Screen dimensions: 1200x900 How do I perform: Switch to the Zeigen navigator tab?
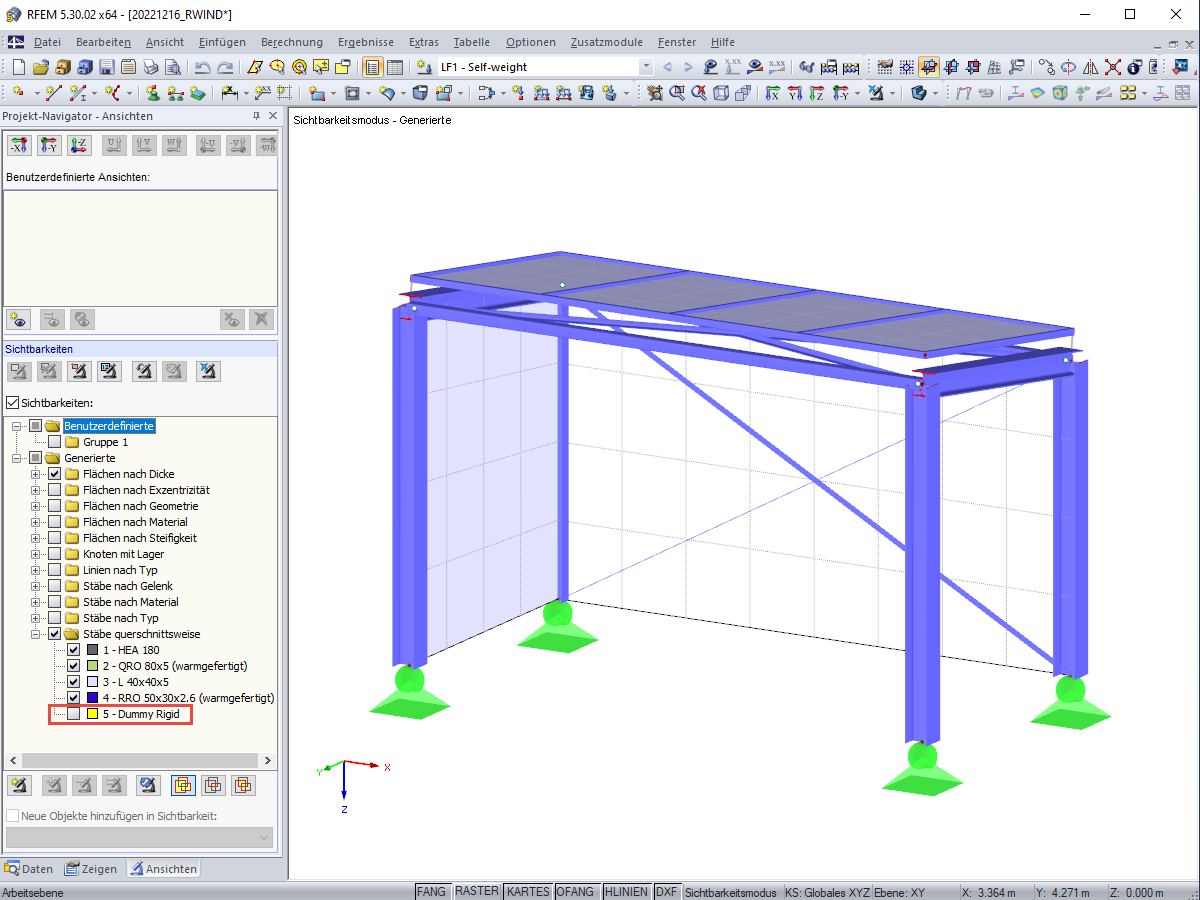(91, 869)
